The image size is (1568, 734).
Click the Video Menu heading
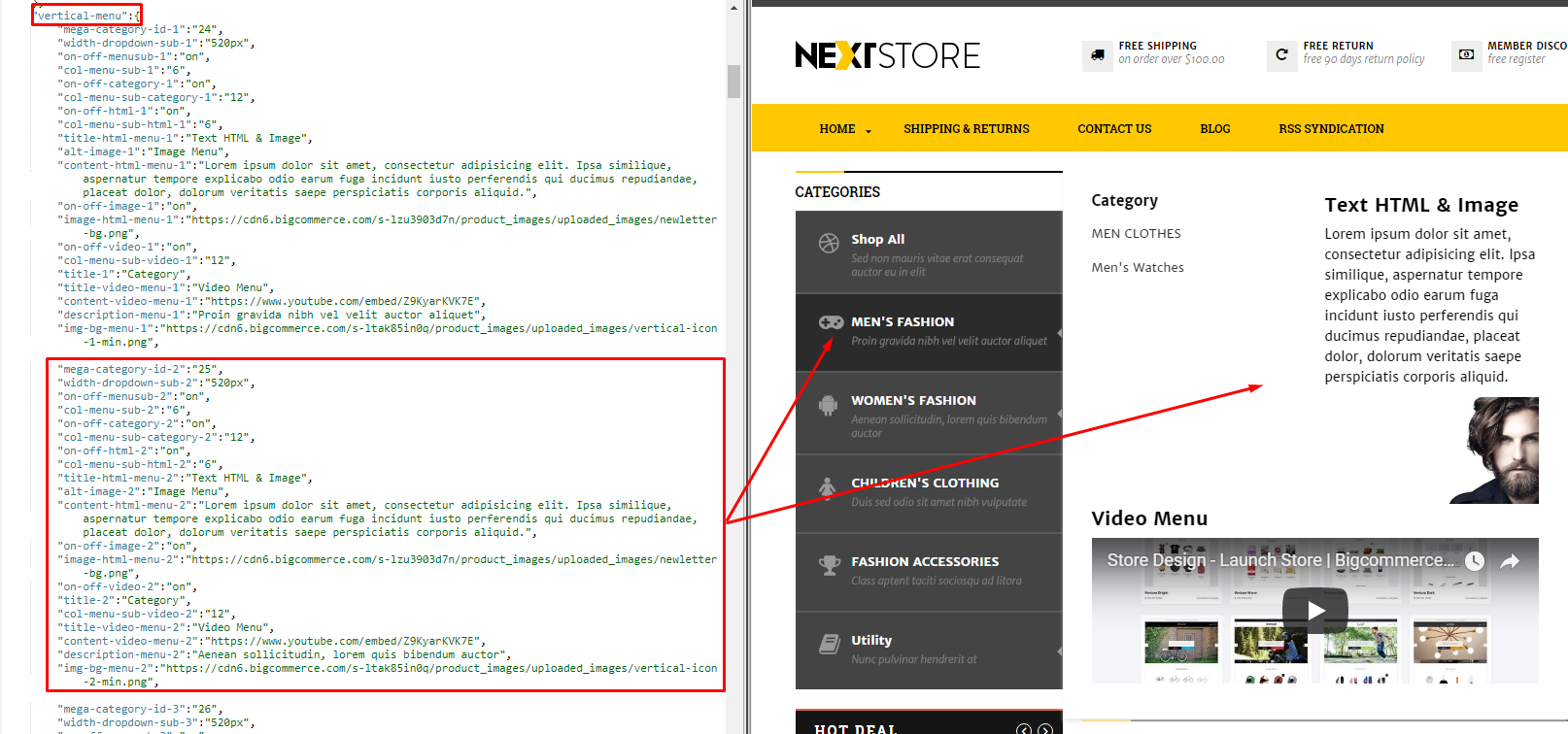(x=1149, y=518)
